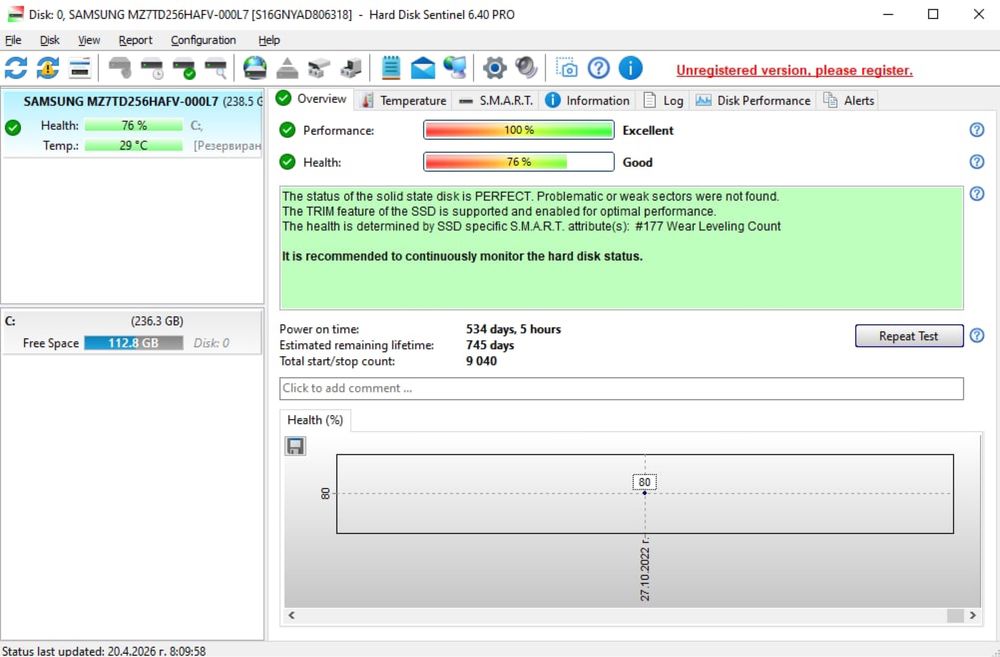The width and height of the screenshot is (1000, 657).
Task: Click the 534 days, 5 hours value
Action: point(513,329)
